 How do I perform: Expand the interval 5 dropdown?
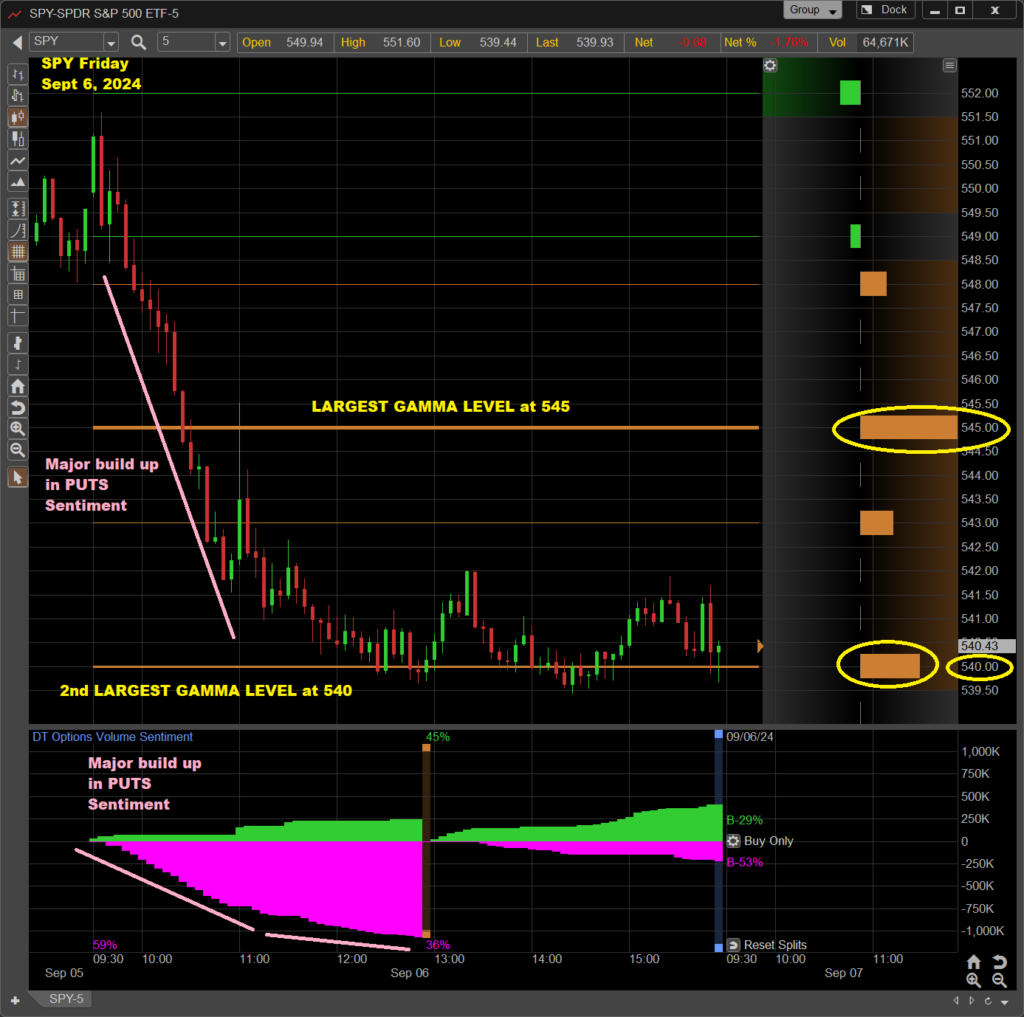pyautogui.click(x=222, y=42)
